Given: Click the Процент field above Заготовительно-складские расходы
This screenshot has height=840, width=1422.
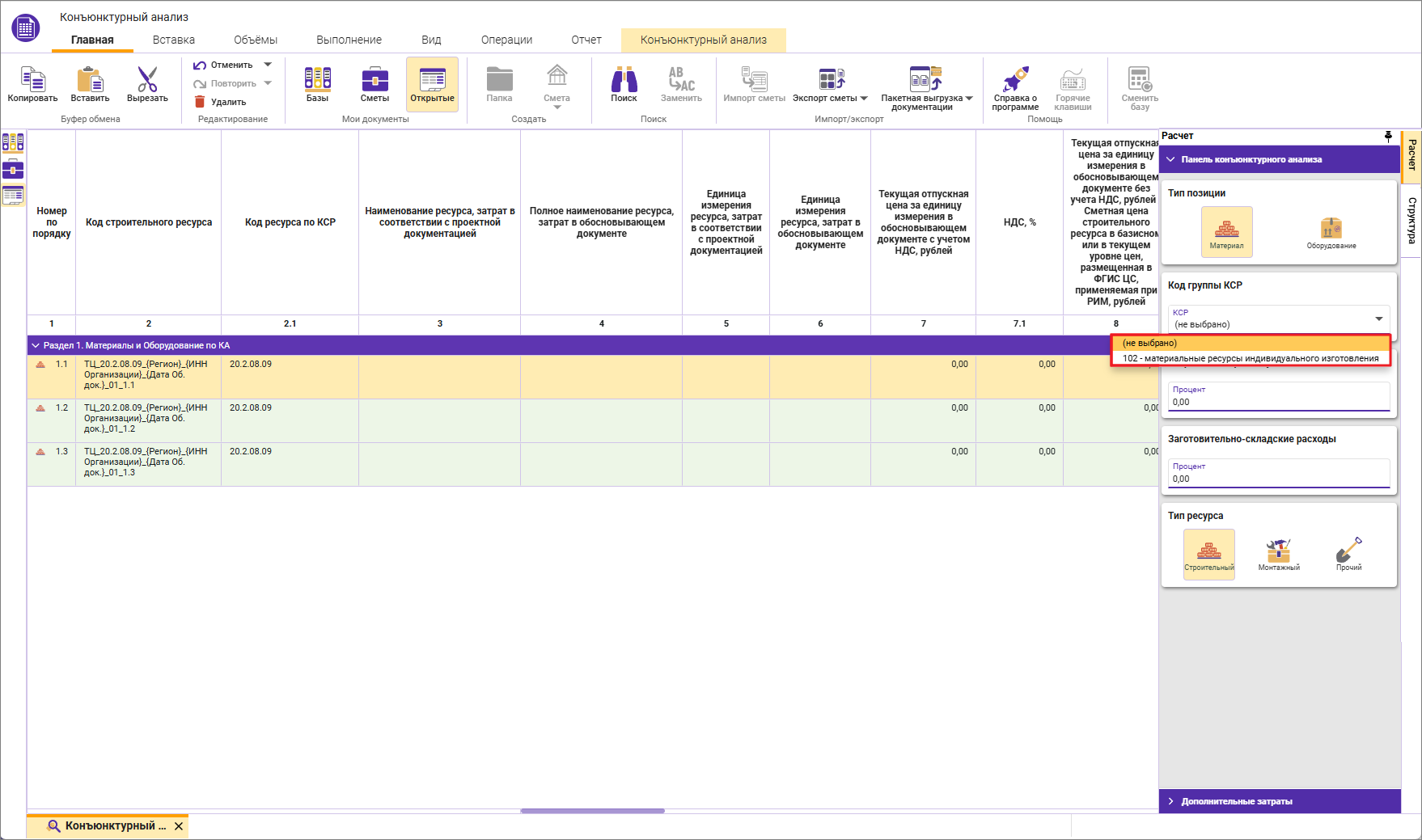Looking at the screenshot, I should (1279, 396).
